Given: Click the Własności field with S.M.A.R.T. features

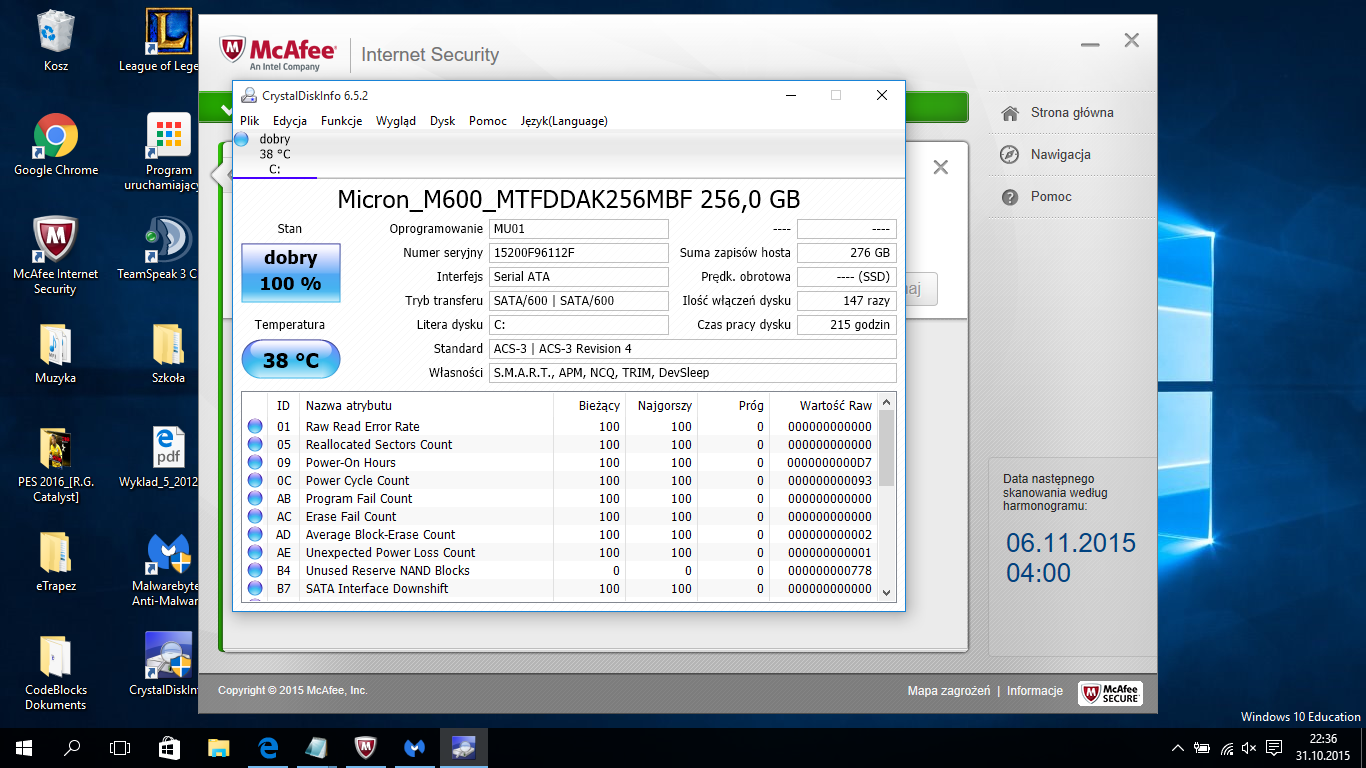Looking at the screenshot, I should point(693,373).
